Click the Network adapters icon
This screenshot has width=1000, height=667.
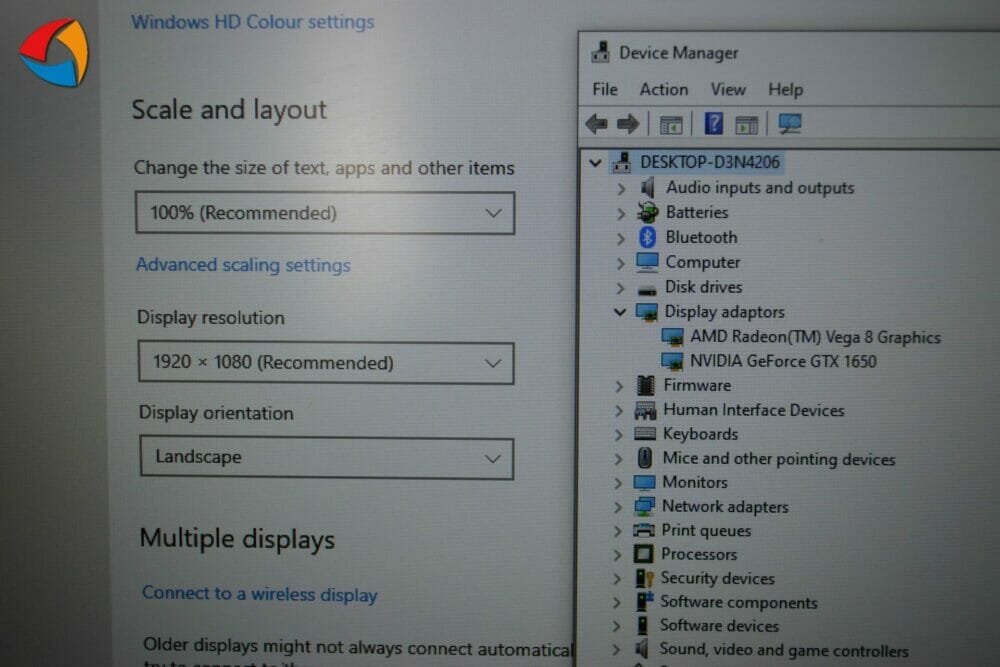pyautogui.click(x=644, y=506)
